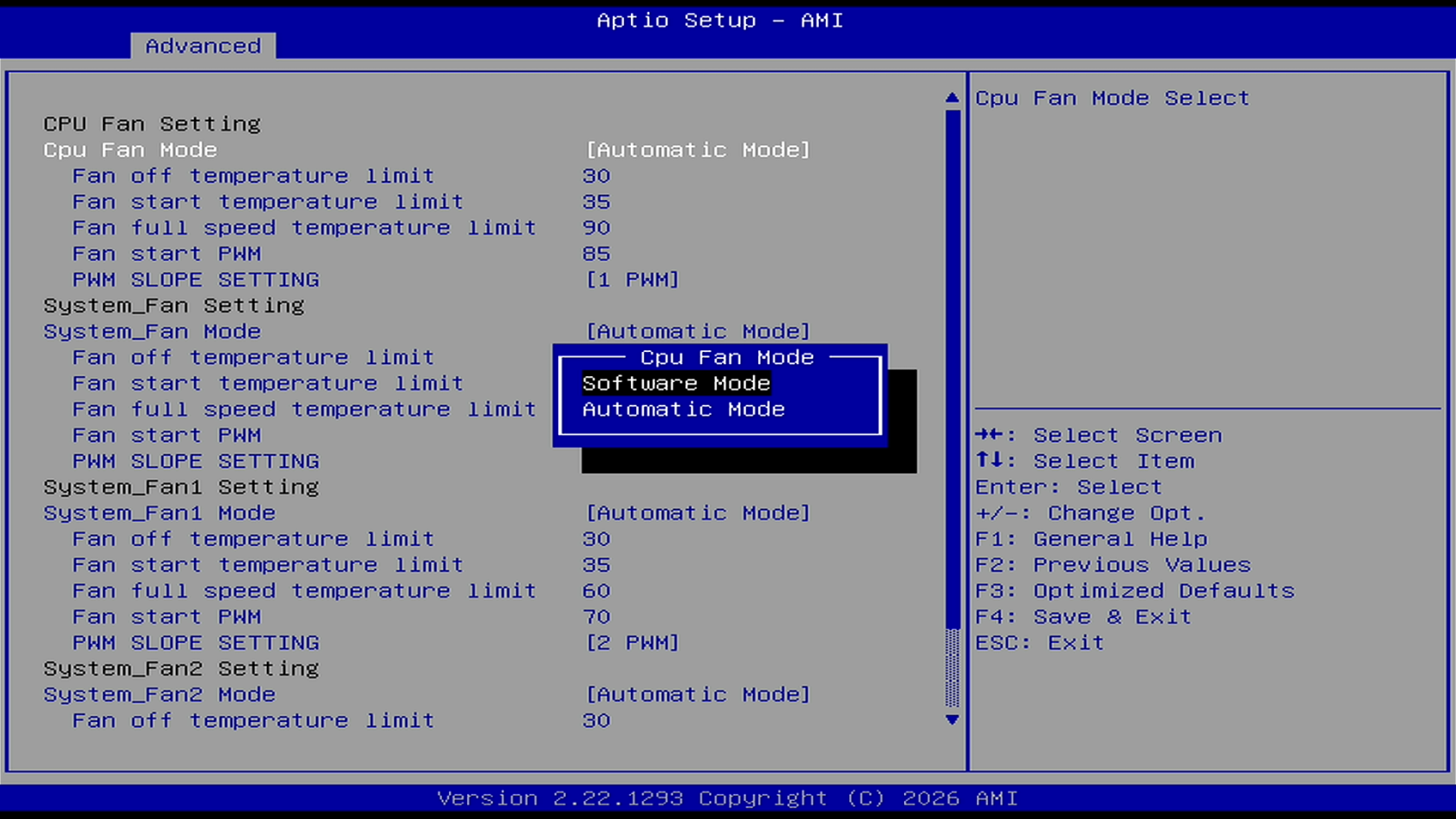Click the +/-: Change Opt. hint

[1090, 513]
